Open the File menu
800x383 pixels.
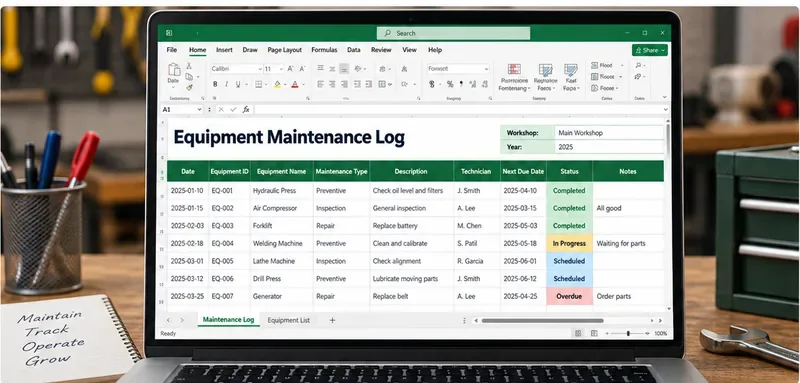tap(172, 50)
